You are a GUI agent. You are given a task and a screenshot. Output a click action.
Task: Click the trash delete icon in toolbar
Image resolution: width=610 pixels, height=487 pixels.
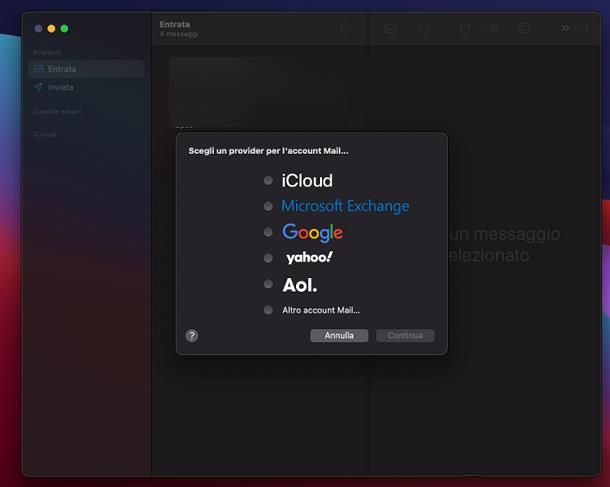(494, 28)
